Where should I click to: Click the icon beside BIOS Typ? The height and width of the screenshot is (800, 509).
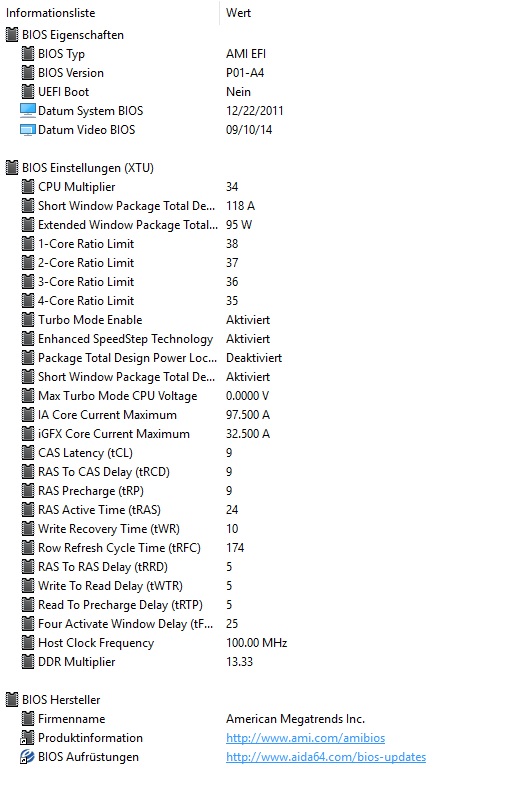pos(28,54)
